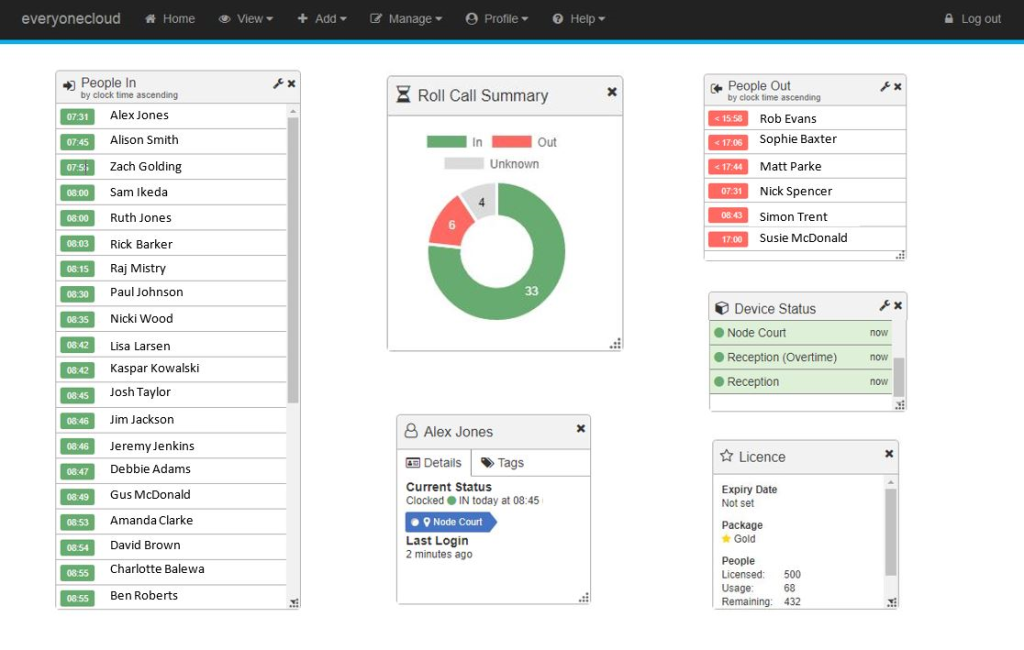Click resize handle of Roll Call Summary
Viewport: 1024px width, 650px height.
(x=615, y=344)
